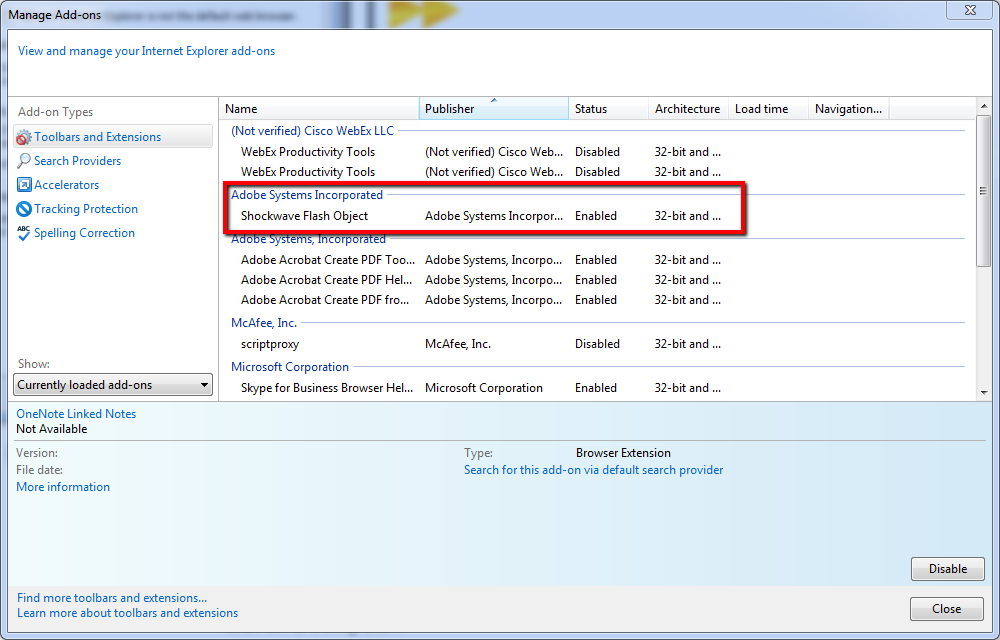The image size is (1000, 640).
Task: Select Toolbars and Extensions add-on type
Action: point(113,136)
